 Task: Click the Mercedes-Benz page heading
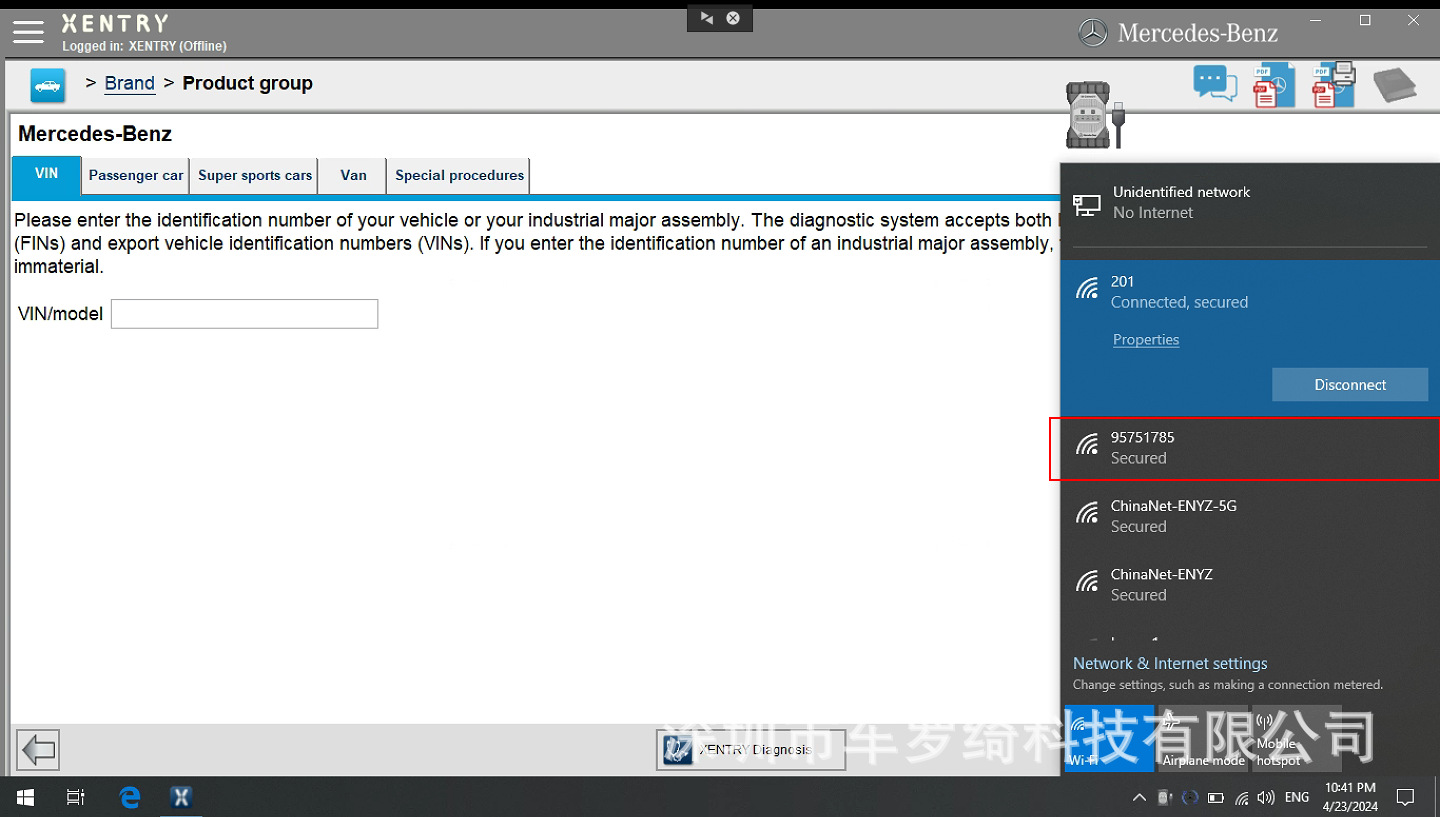click(95, 134)
